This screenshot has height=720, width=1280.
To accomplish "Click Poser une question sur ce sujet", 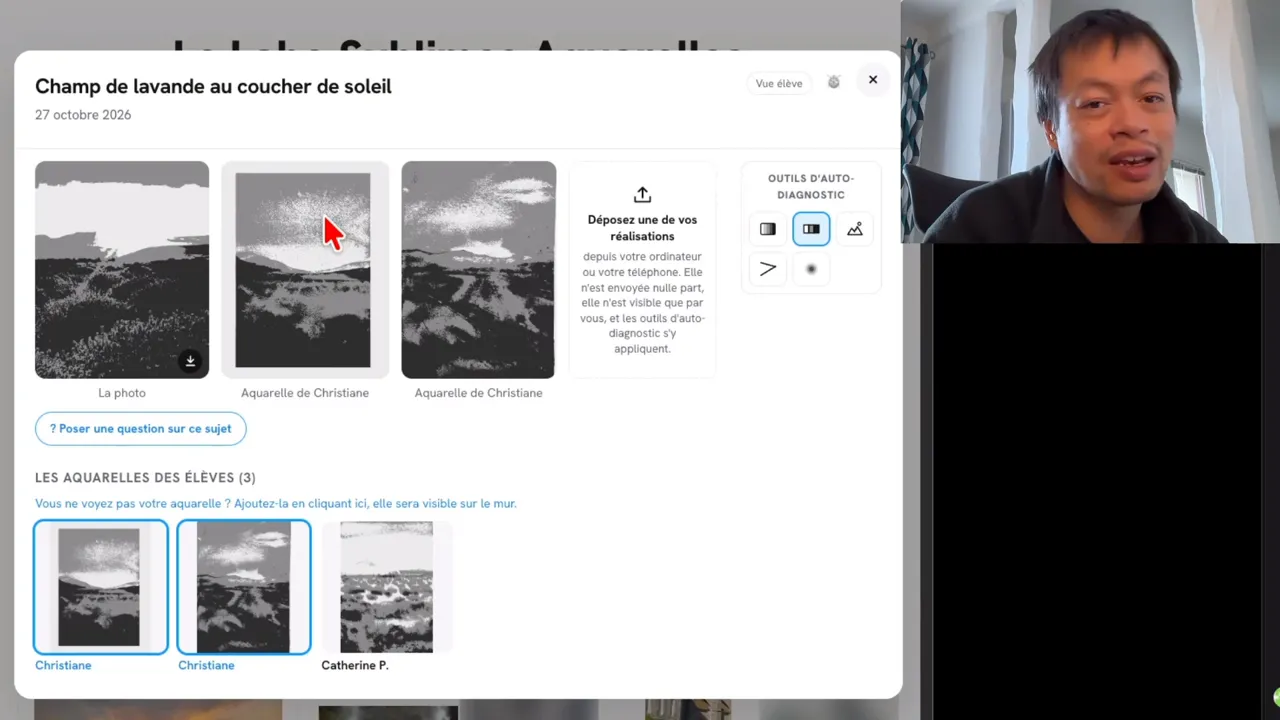I will click(x=140, y=429).
